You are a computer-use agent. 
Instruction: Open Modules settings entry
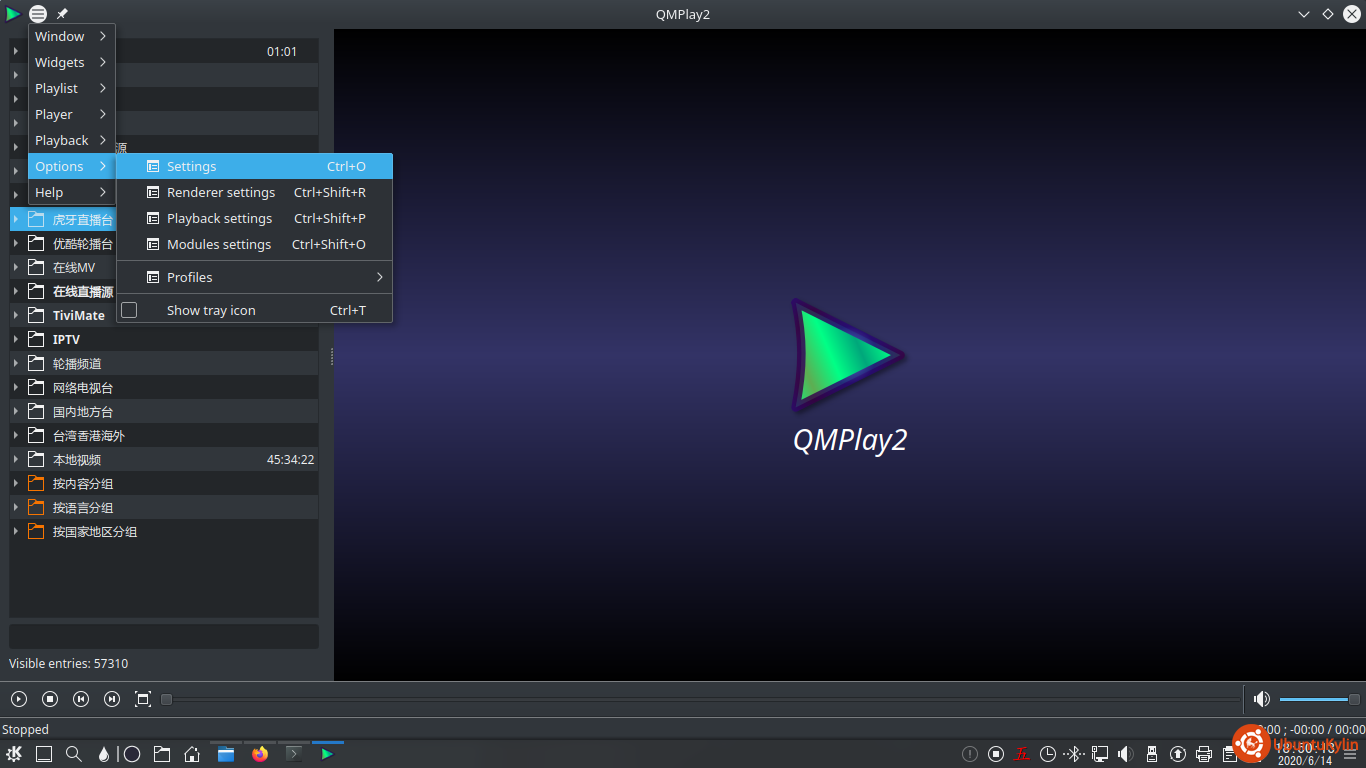tap(255, 244)
